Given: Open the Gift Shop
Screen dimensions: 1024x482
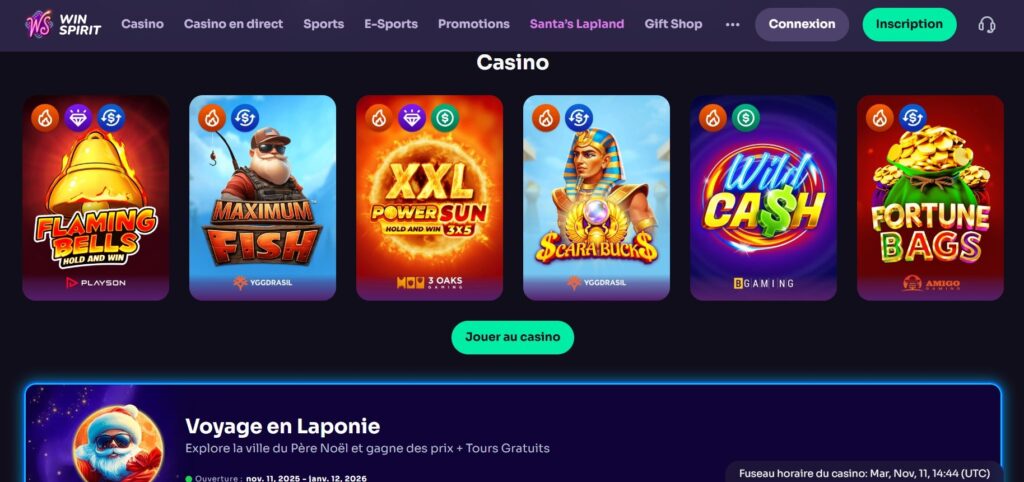Looking at the screenshot, I should [x=673, y=24].
